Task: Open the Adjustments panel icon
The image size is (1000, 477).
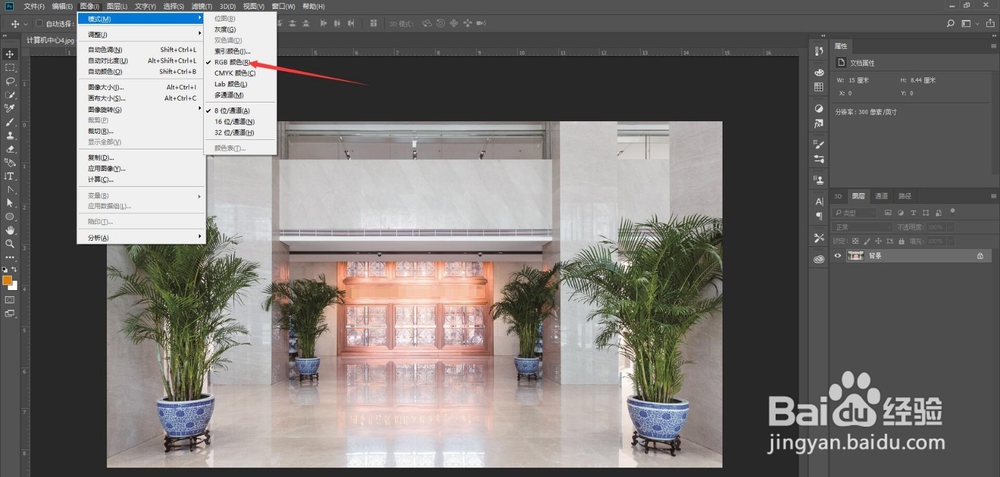Action: click(819, 108)
